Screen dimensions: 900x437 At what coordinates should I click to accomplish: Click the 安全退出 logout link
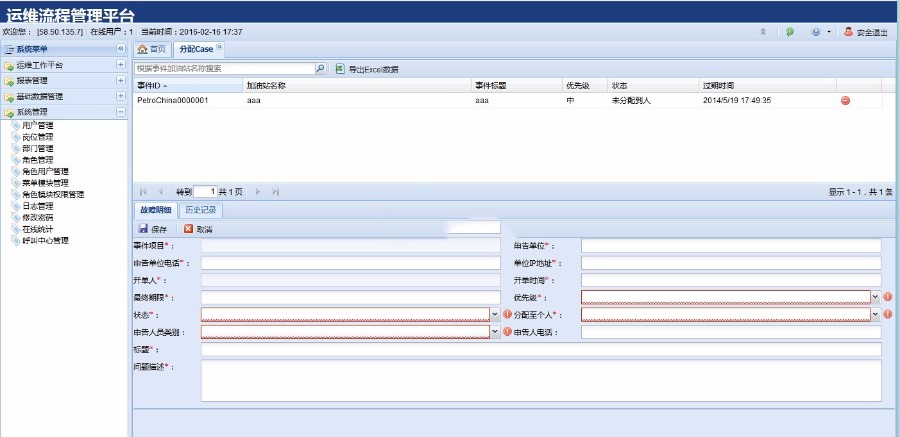[x=866, y=32]
